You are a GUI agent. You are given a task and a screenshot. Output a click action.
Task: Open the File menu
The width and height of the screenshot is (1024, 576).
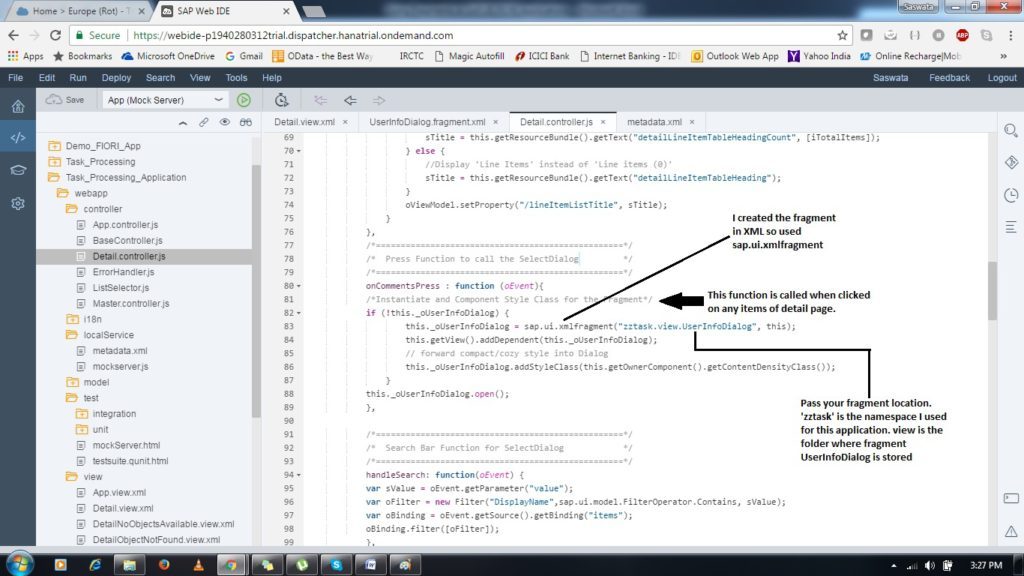click(15, 78)
